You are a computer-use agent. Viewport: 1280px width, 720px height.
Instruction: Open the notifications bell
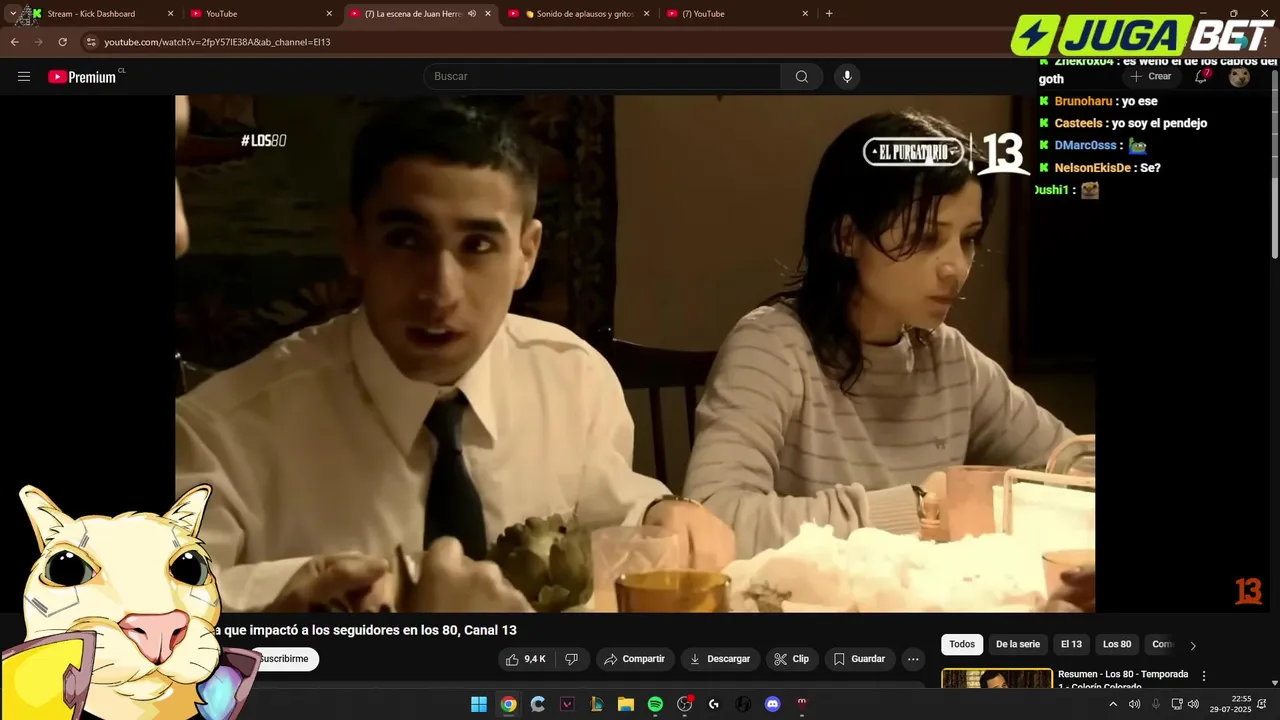click(x=1201, y=77)
